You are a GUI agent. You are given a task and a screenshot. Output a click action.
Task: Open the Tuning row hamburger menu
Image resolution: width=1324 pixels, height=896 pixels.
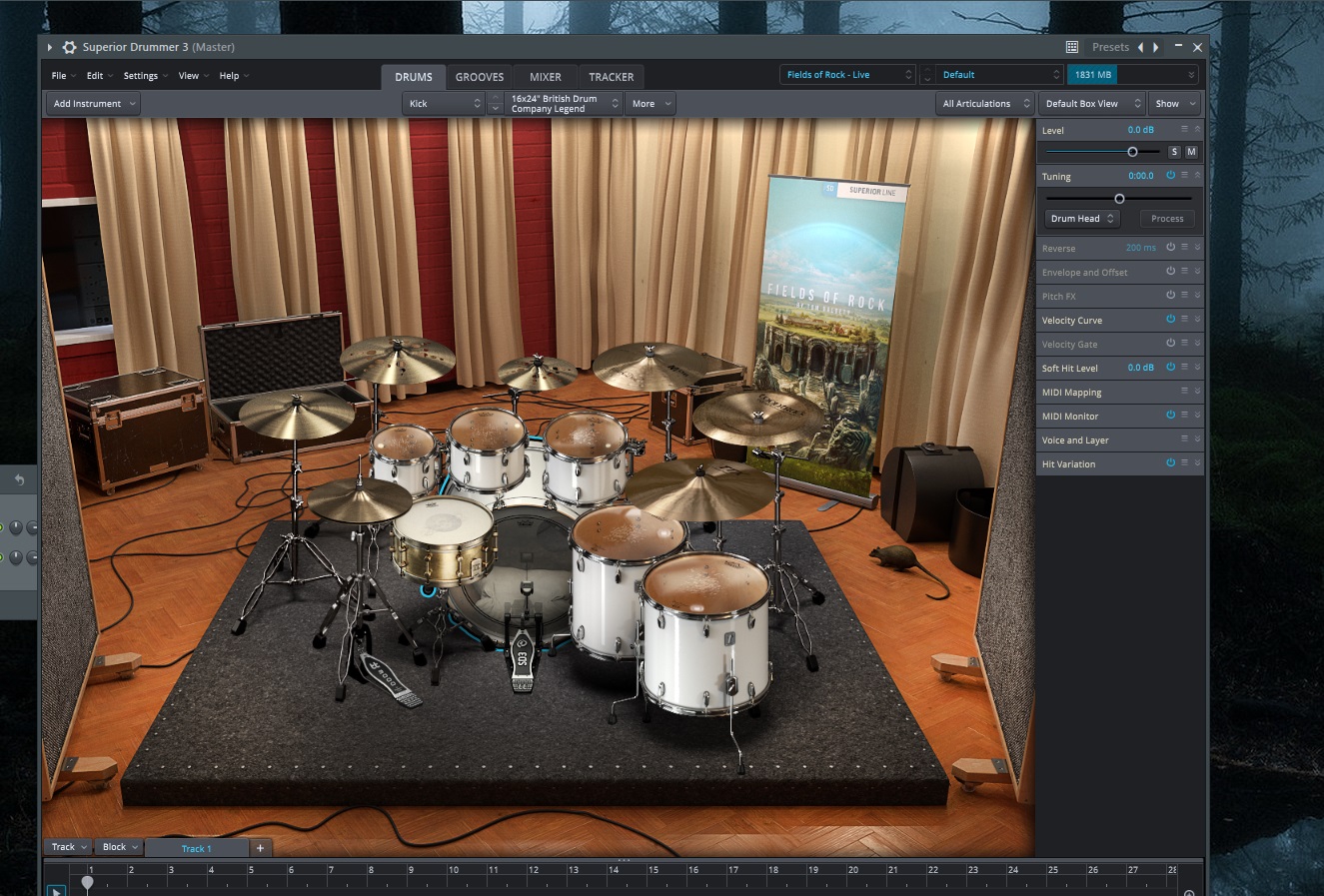(x=1184, y=176)
